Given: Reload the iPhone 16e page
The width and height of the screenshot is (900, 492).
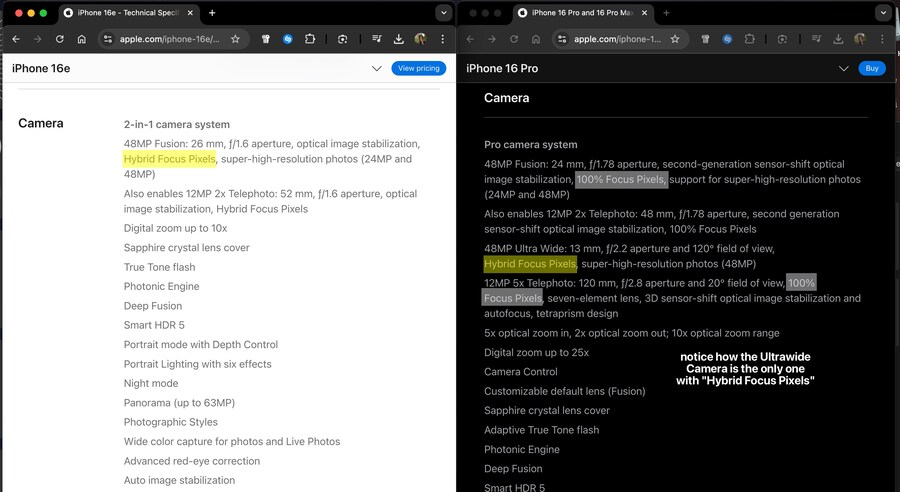Looking at the screenshot, I should pos(60,39).
